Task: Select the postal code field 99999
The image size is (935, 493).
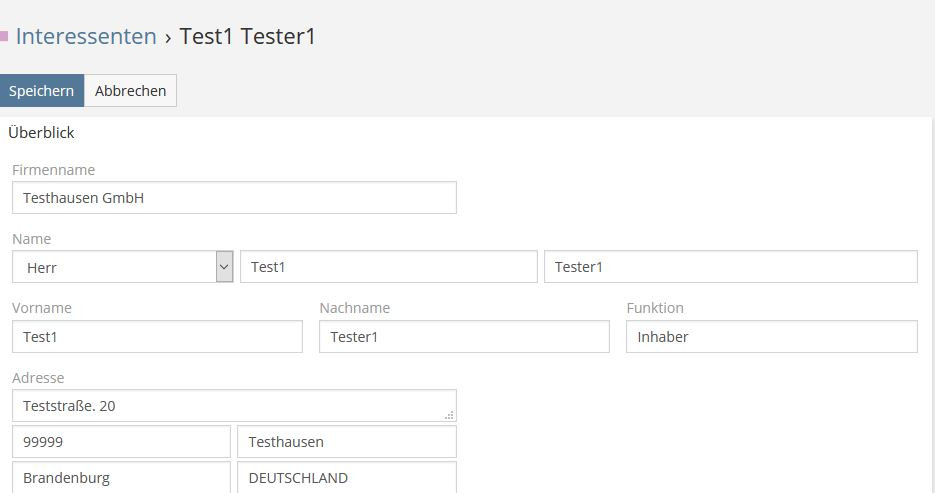Action: (121, 442)
